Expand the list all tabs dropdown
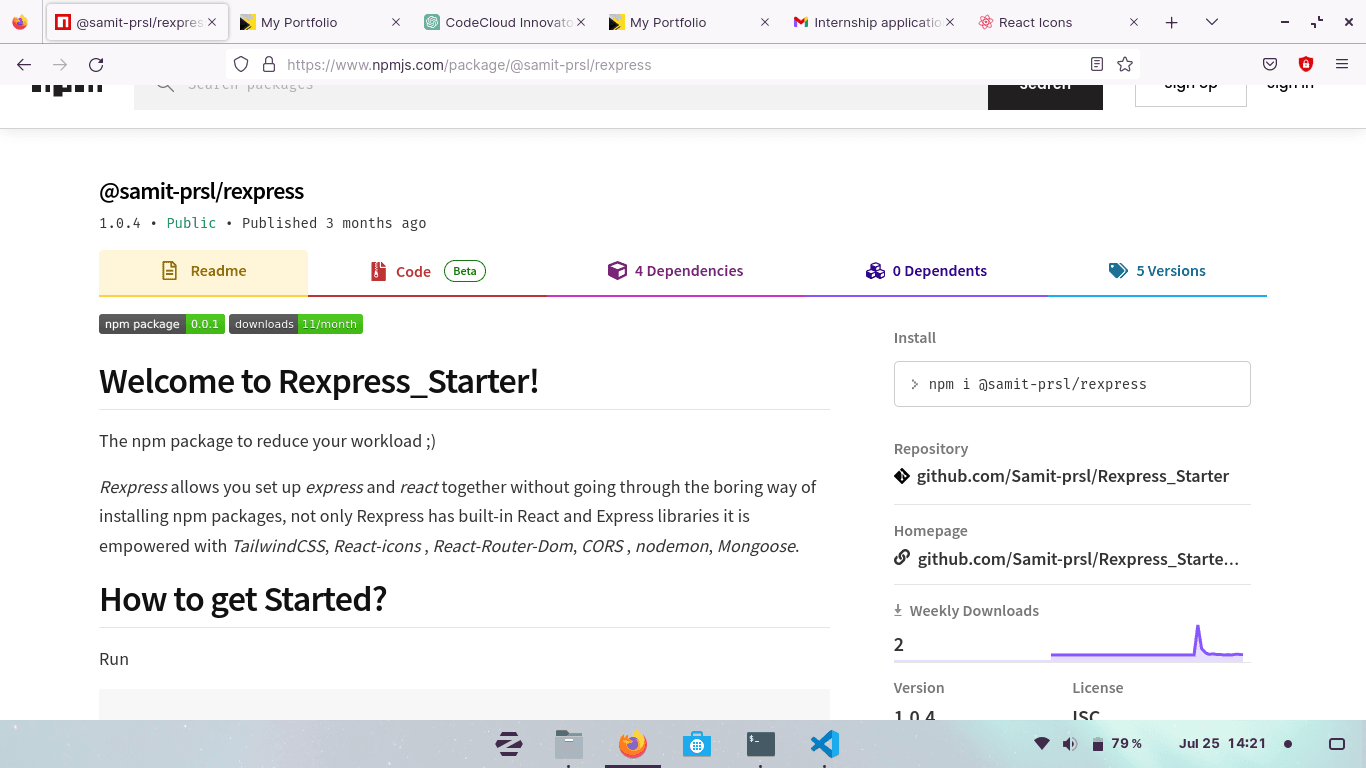The width and height of the screenshot is (1366, 768). tap(1212, 22)
